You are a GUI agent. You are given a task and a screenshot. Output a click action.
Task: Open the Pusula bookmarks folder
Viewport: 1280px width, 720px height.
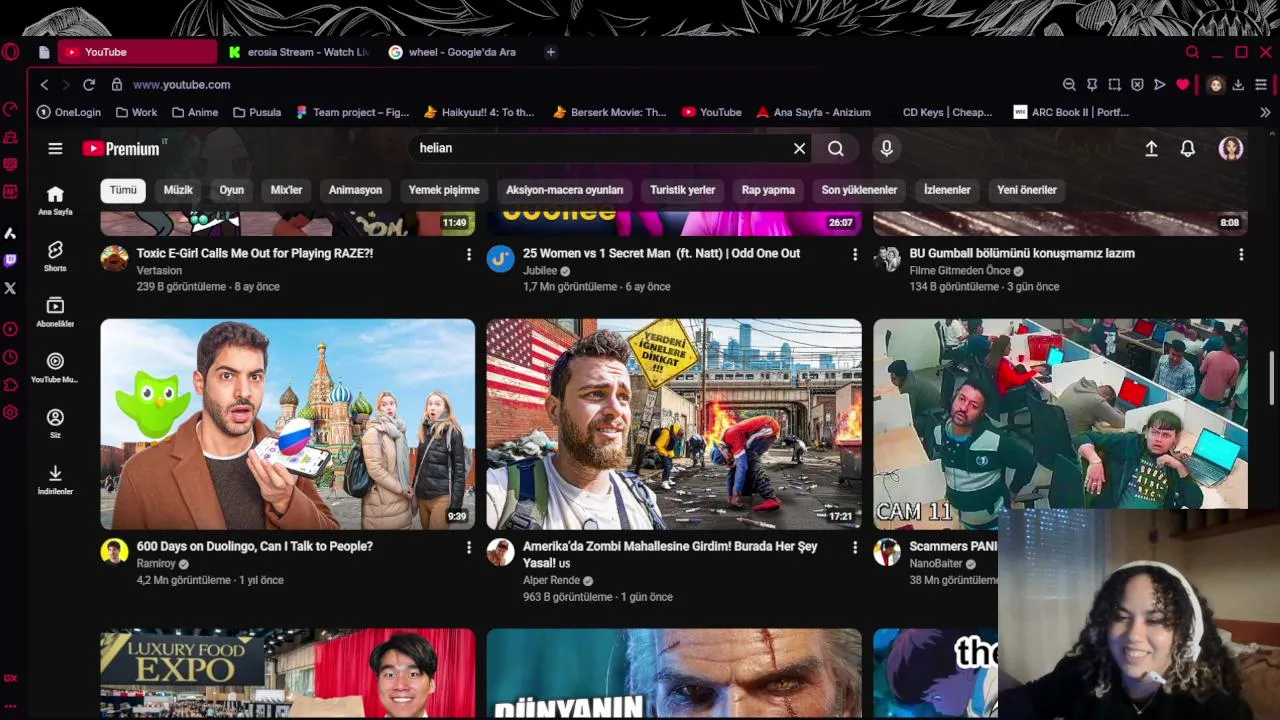pyautogui.click(x=257, y=112)
